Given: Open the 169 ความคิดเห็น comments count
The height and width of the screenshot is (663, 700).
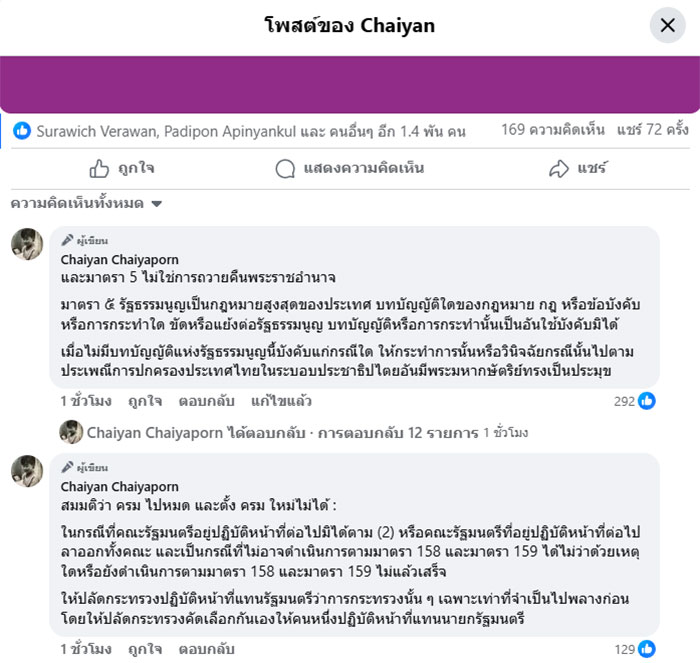Looking at the screenshot, I should pyautogui.click(x=553, y=130).
